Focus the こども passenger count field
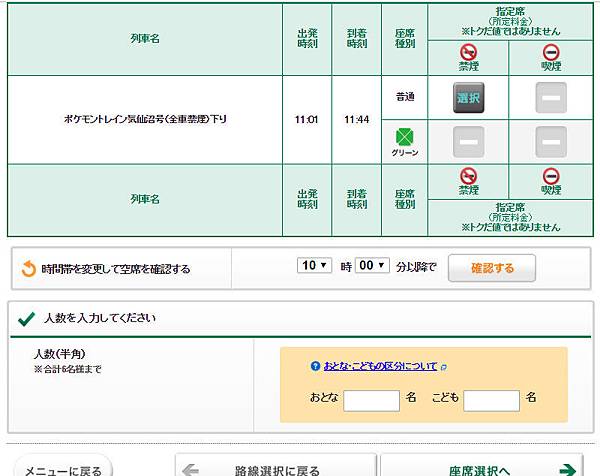This screenshot has height=476, width=600. pyautogui.click(x=491, y=401)
